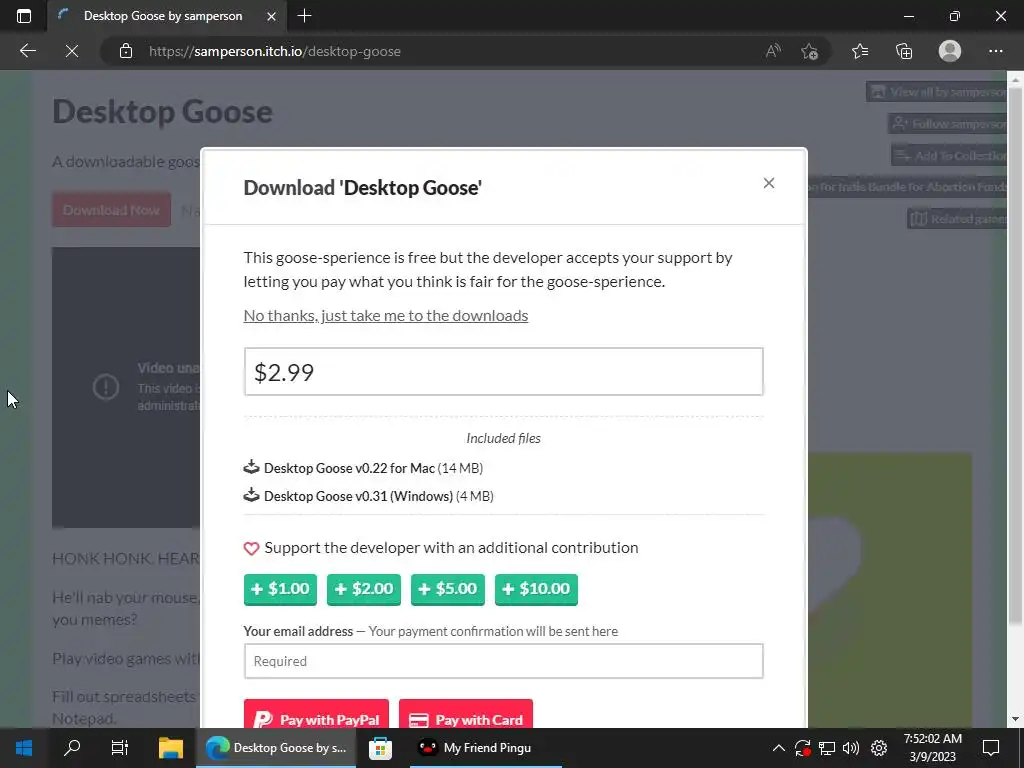Stop loading the page

click(72, 51)
